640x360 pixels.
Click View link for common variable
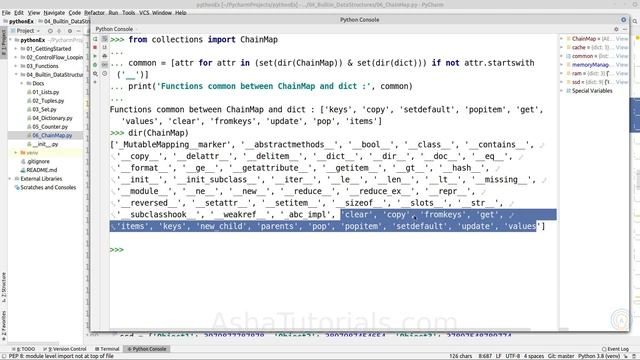click(622, 56)
